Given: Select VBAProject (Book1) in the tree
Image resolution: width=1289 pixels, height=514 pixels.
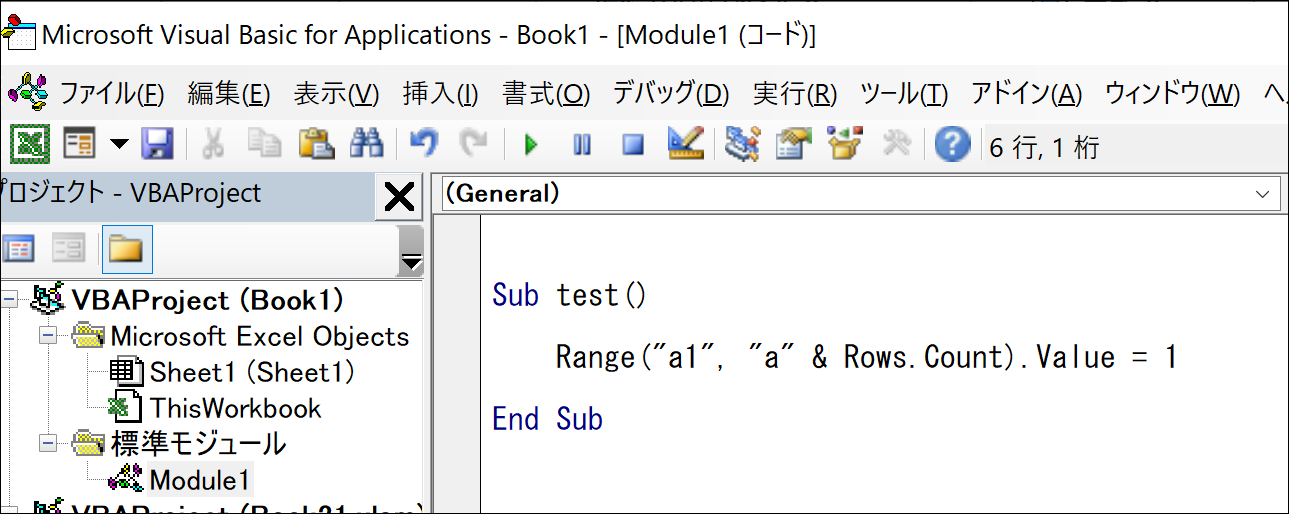Looking at the screenshot, I should [208, 299].
